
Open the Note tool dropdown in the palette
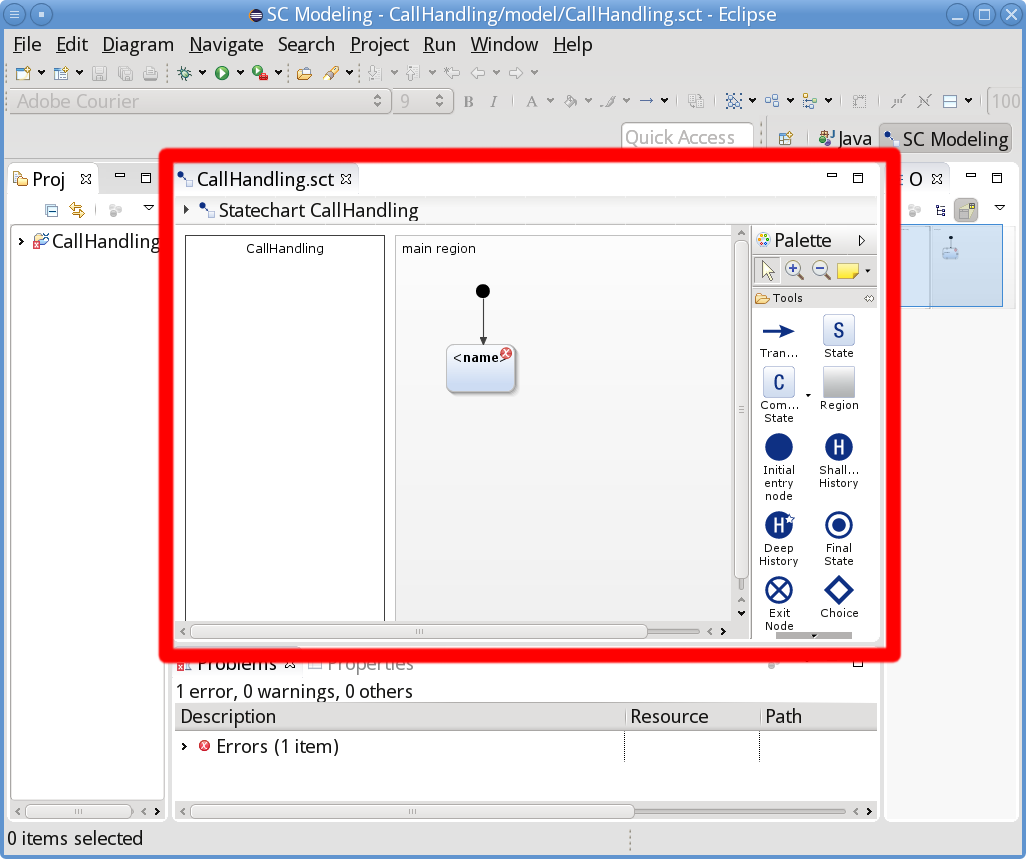pyautogui.click(x=868, y=271)
